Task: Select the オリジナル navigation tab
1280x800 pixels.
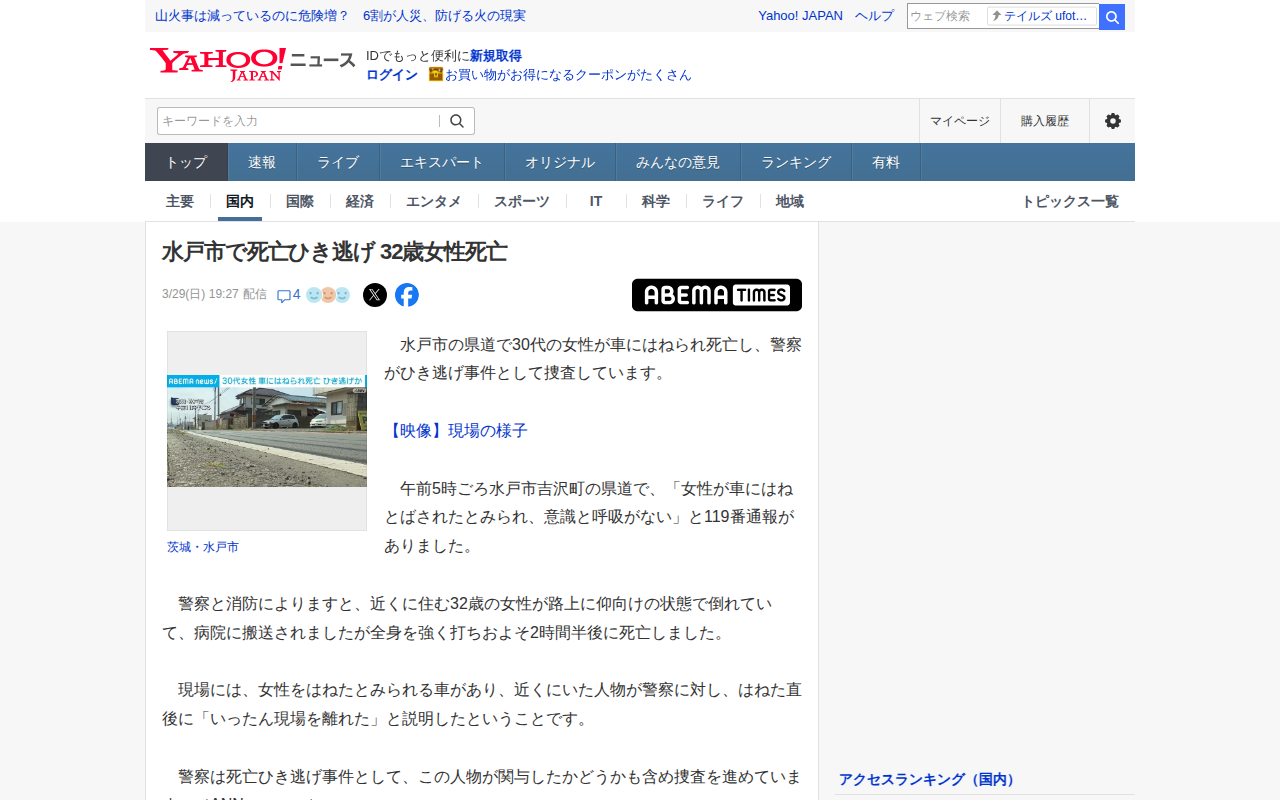Action: click(560, 162)
